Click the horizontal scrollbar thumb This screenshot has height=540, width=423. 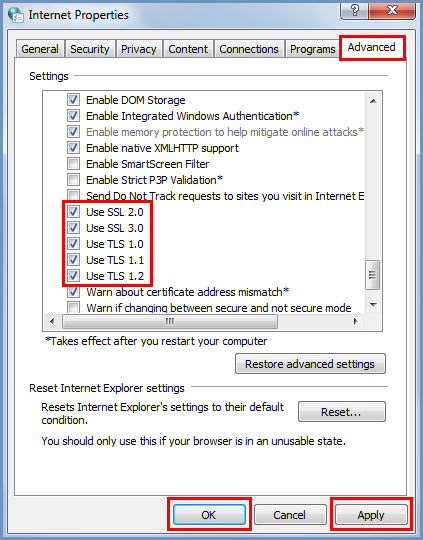pos(170,321)
